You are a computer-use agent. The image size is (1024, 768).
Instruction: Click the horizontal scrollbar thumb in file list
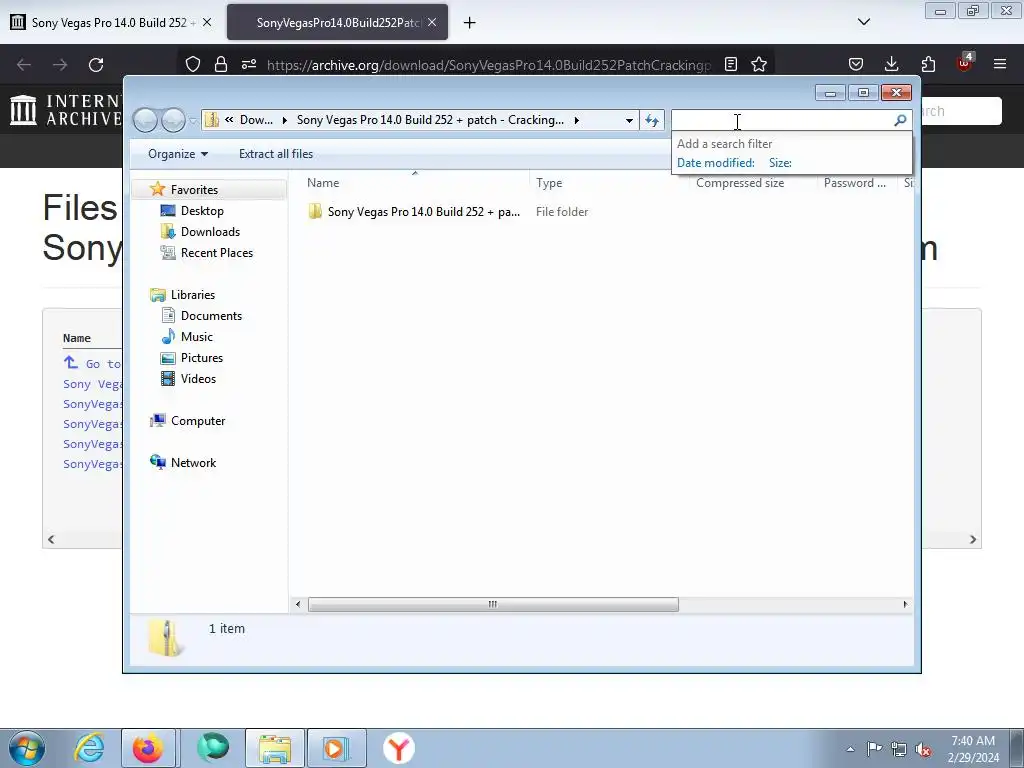coord(493,605)
